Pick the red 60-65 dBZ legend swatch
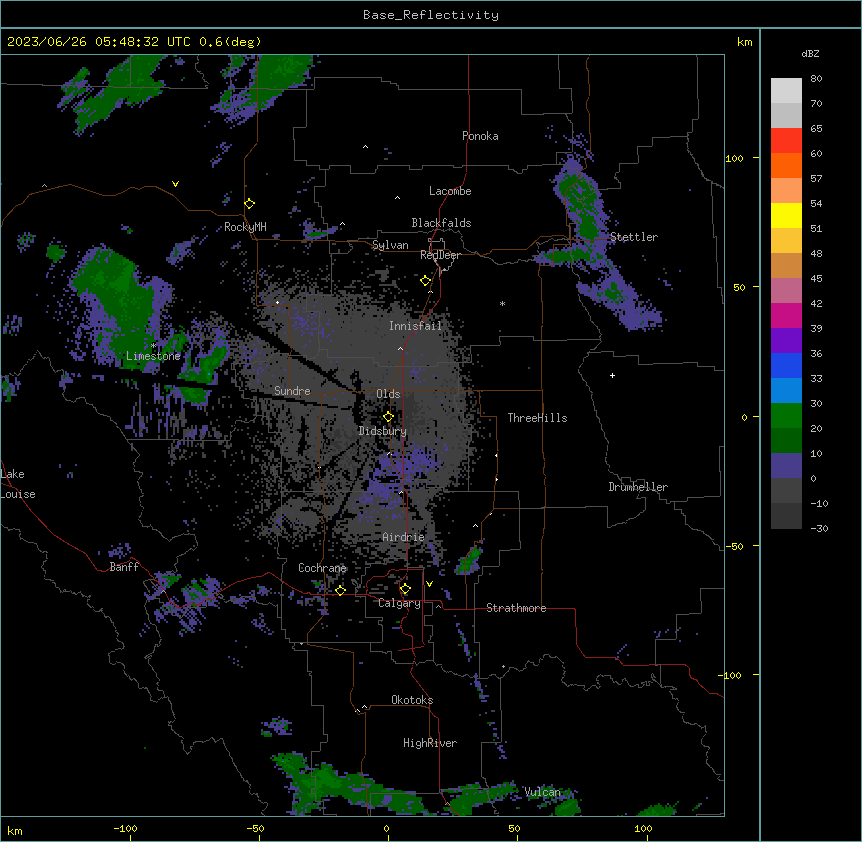862x842 pixels. click(x=786, y=141)
